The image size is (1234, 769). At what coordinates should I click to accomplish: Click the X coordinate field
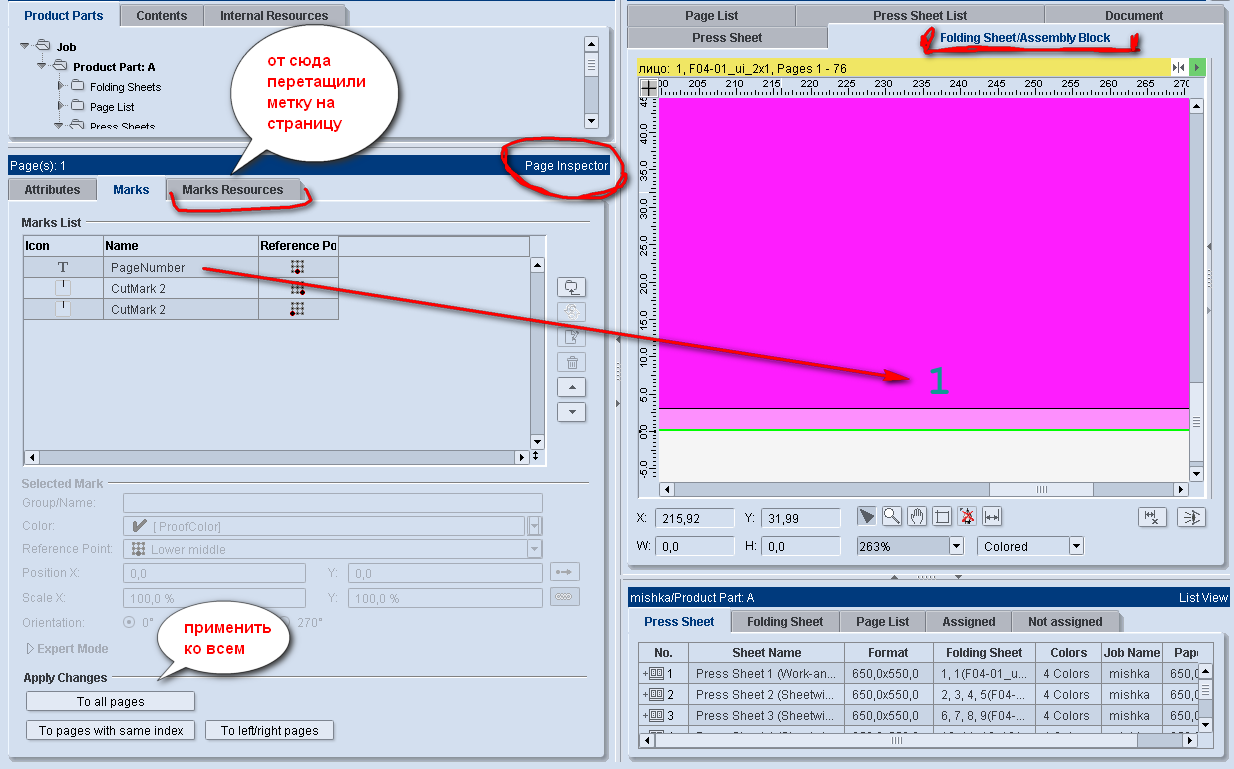coord(695,517)
